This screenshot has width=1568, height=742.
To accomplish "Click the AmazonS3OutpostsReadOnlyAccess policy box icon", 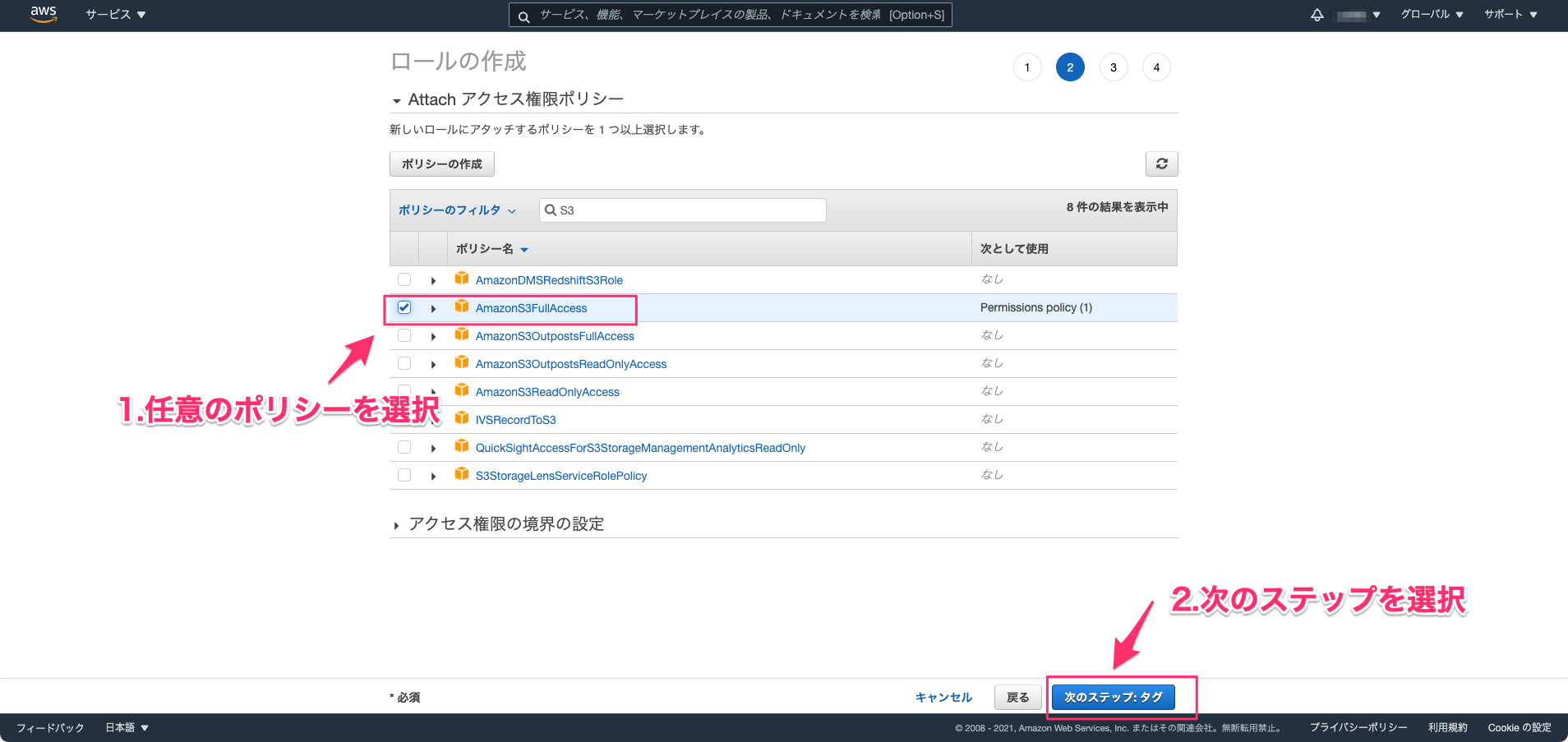I will (462, 362).
